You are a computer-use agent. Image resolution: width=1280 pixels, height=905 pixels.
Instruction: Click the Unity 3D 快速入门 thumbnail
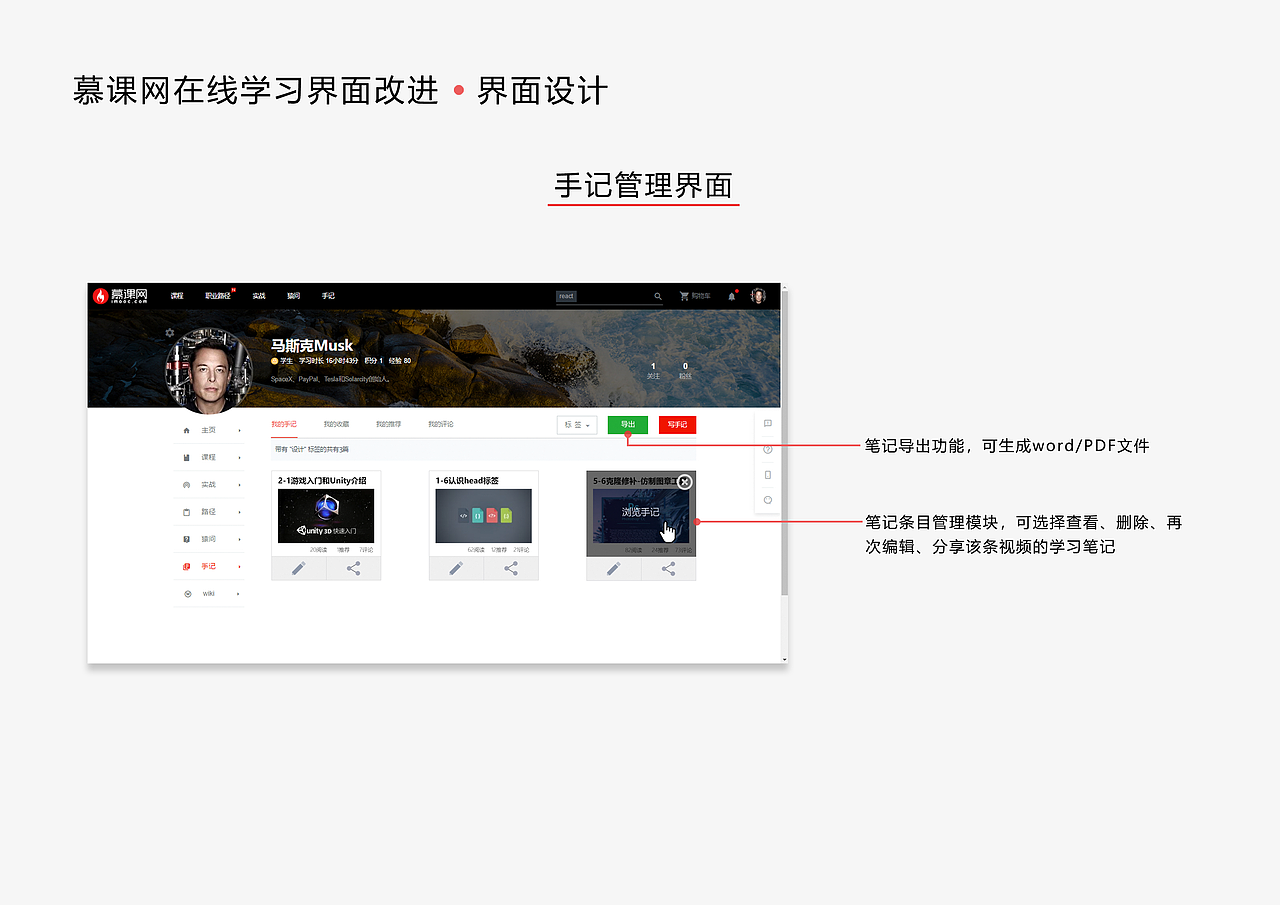[x=326, y=516]
